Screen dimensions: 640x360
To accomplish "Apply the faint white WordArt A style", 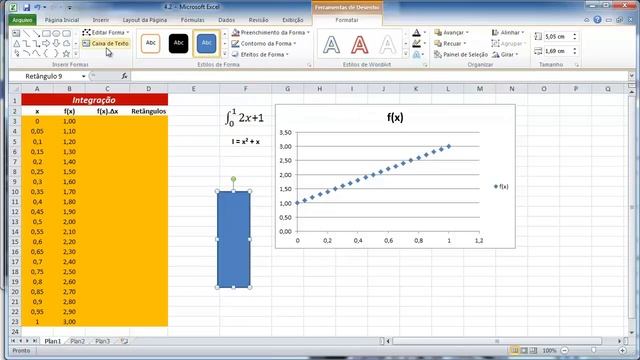I will (387, 44).
